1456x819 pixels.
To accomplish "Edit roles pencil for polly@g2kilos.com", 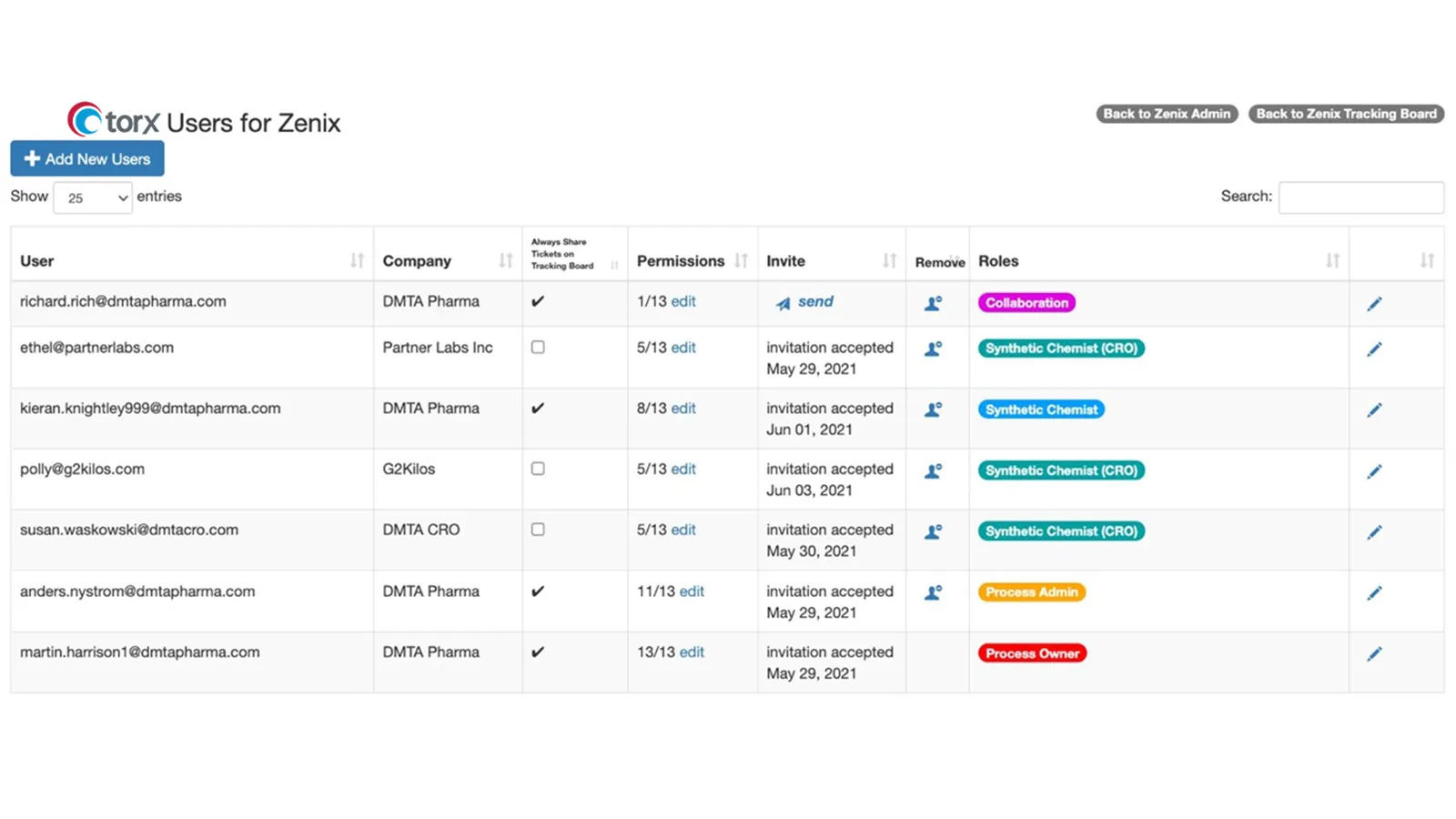I will [x=1374, y=471].
